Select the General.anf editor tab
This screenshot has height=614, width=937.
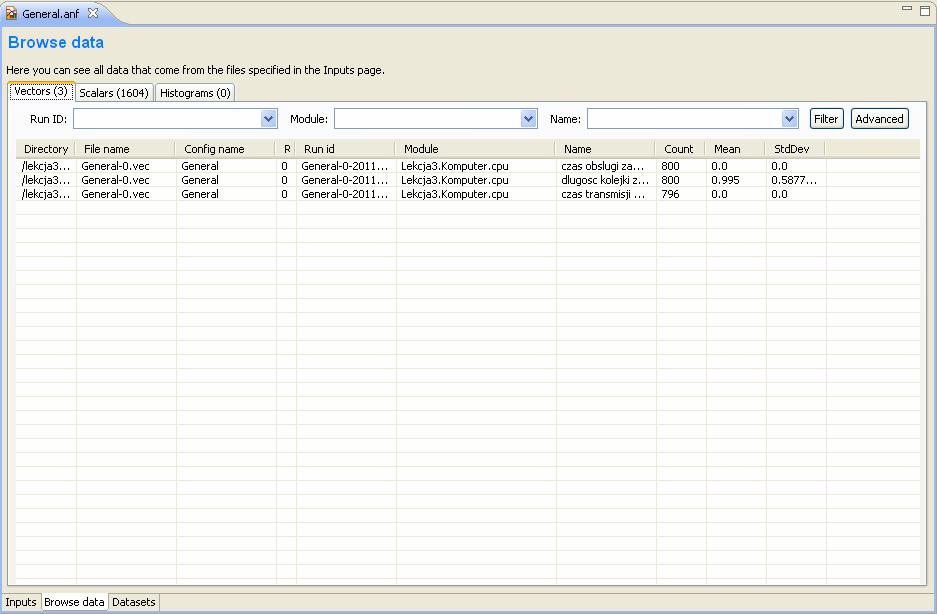click(51, 13)
